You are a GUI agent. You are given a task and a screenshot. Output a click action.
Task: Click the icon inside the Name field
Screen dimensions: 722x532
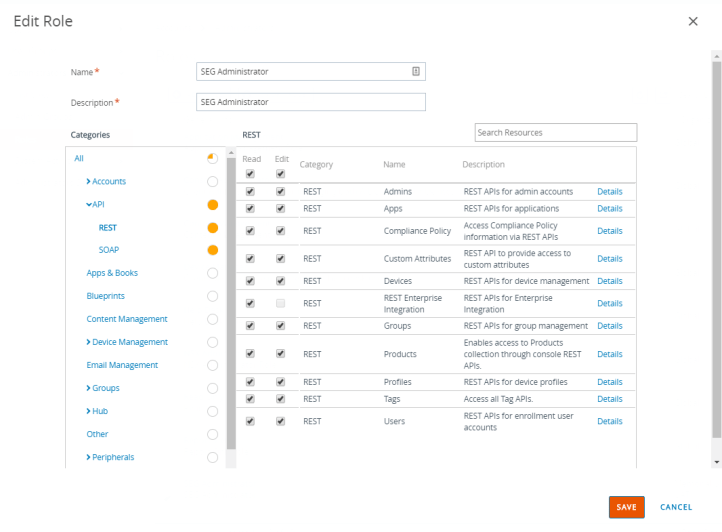[415, 71]
